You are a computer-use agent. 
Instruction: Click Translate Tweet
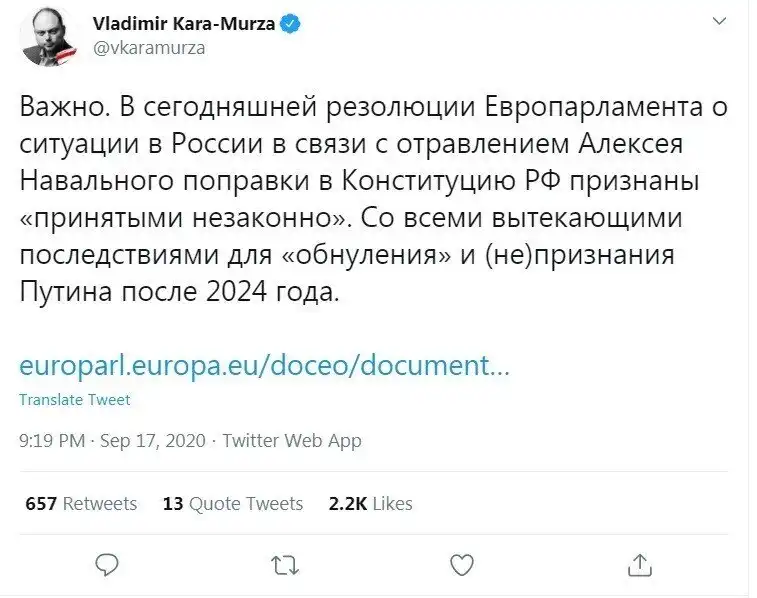click(75, 400)
